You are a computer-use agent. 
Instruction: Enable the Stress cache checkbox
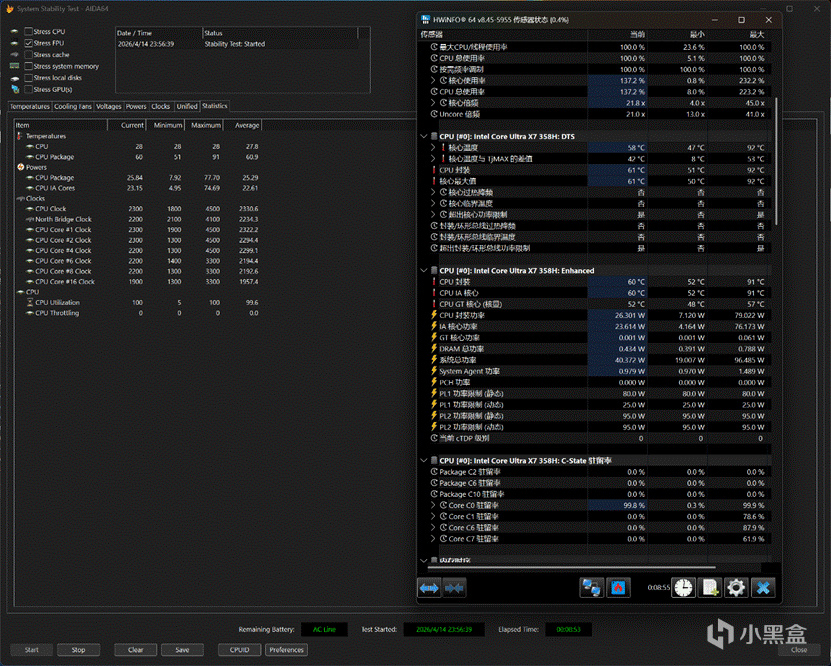pos(29,55)
